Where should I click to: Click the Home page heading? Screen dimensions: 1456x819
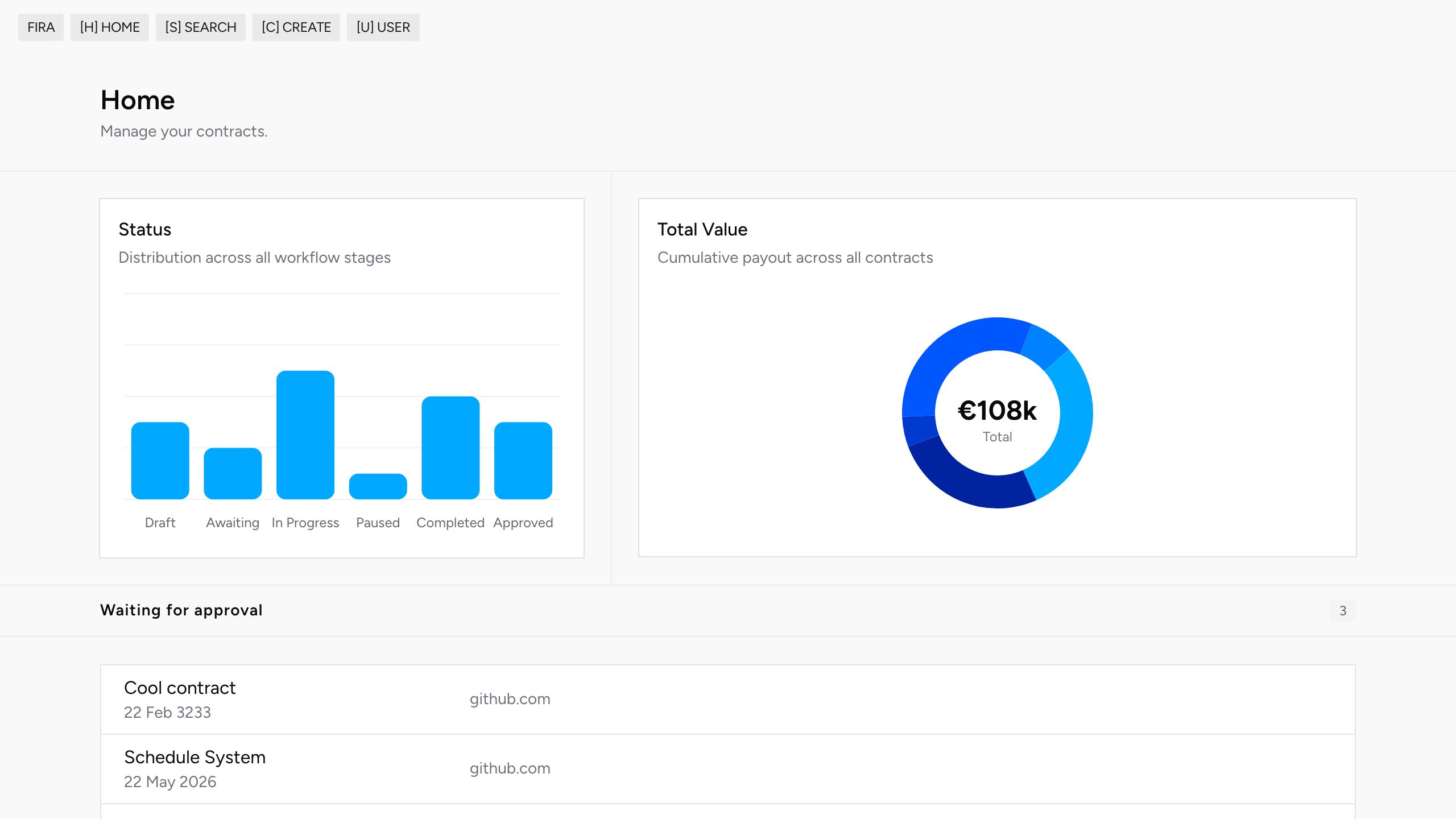coord(138,100)
